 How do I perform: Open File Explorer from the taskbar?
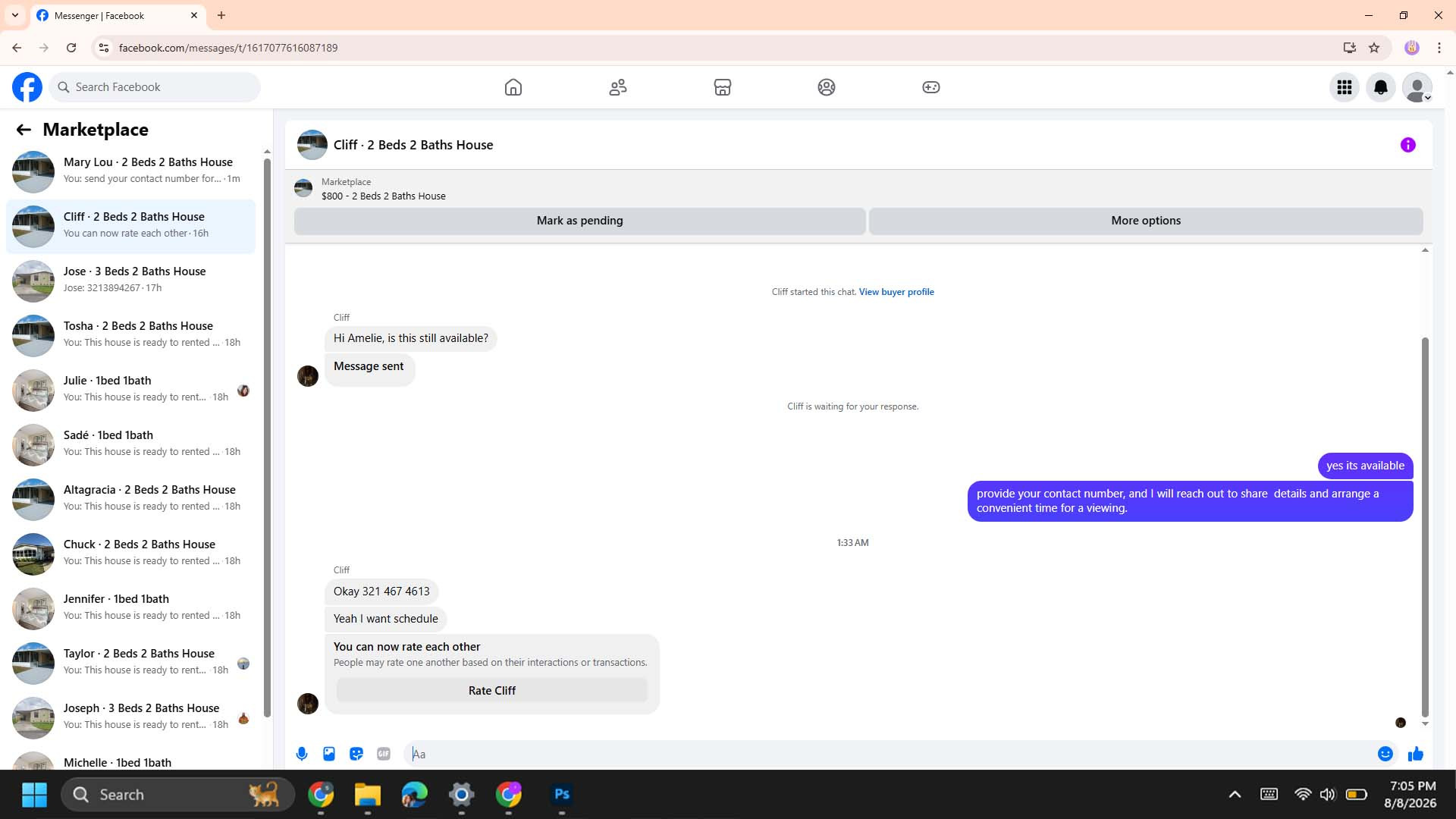point(368,795)
